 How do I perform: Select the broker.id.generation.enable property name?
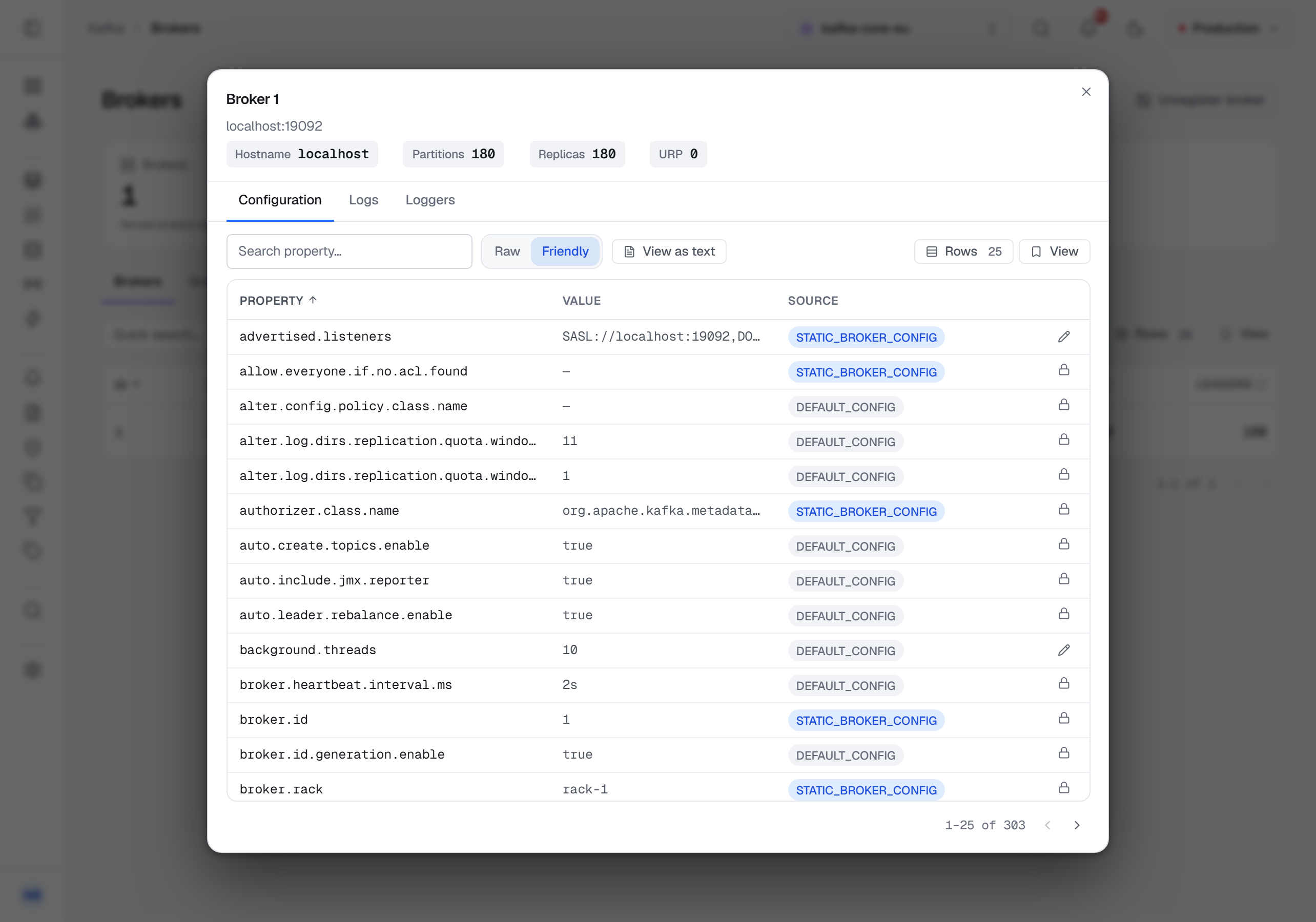point(342,755)
